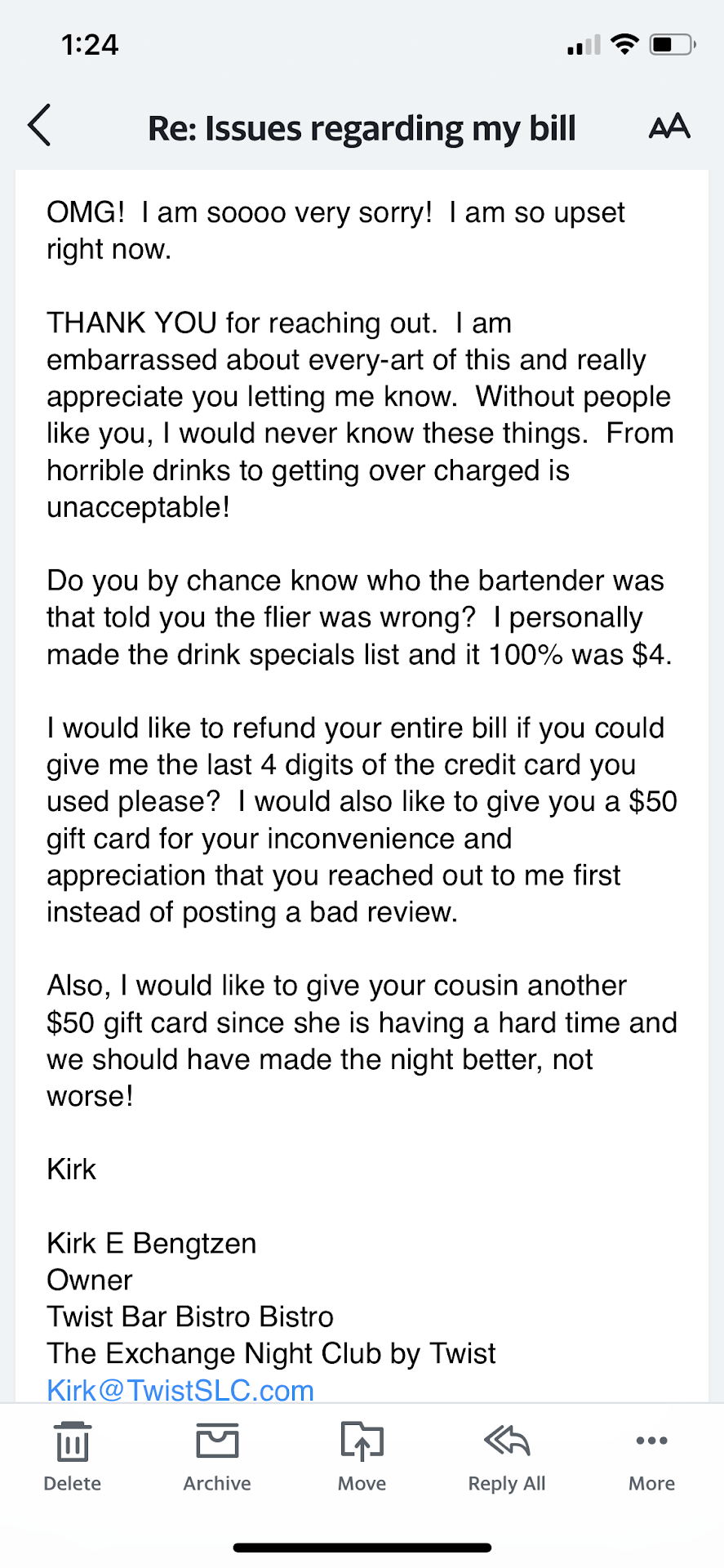Tap the paragraph beginning "THANK YOU for reaching"
The width and height of the screenshot is (724, 1568).
(359, 415)
